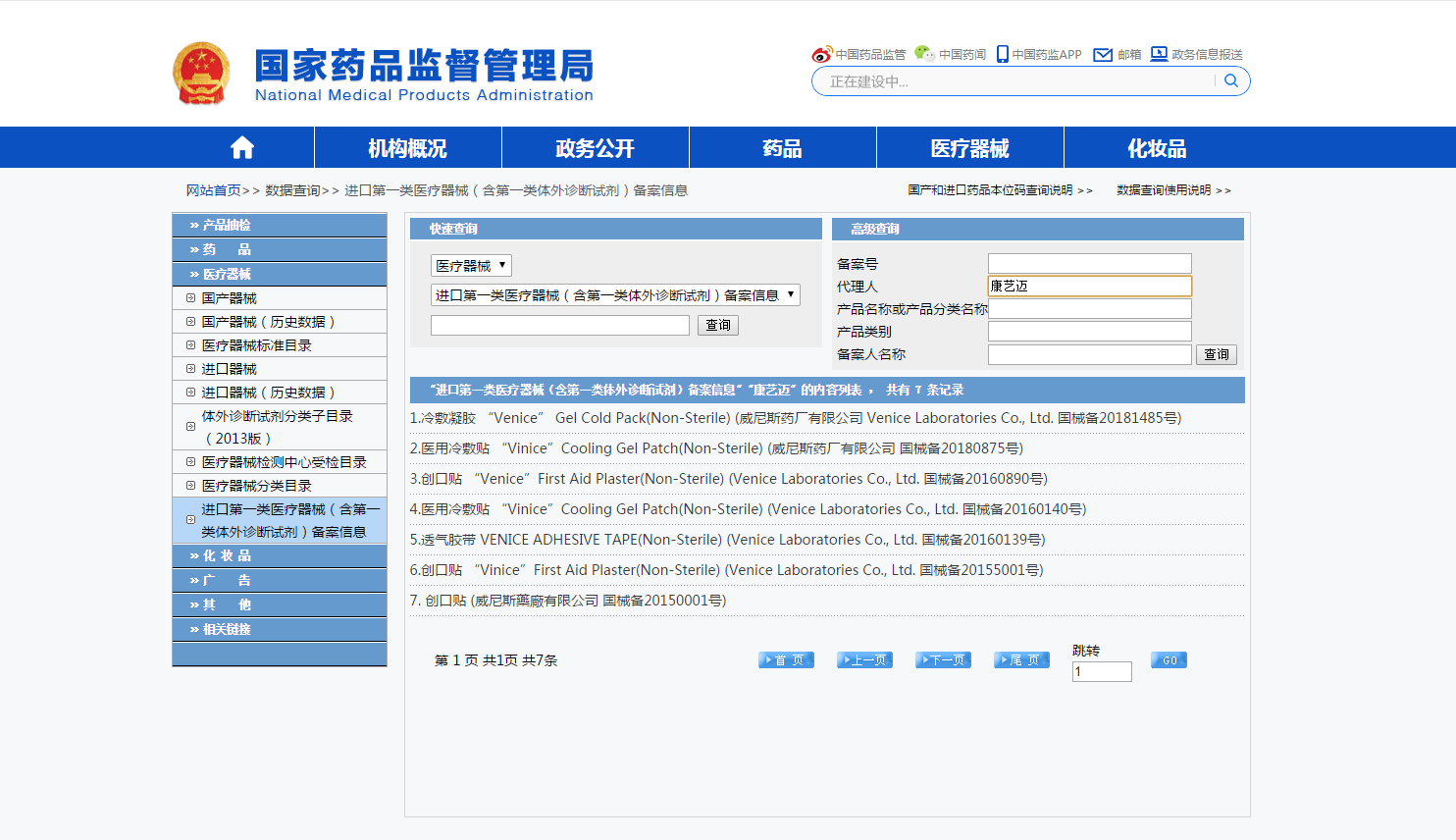Viewport: 1456px width, 840px height.
Task: Focus the 正在建设中 top search box
Action: coord(1015,81)
